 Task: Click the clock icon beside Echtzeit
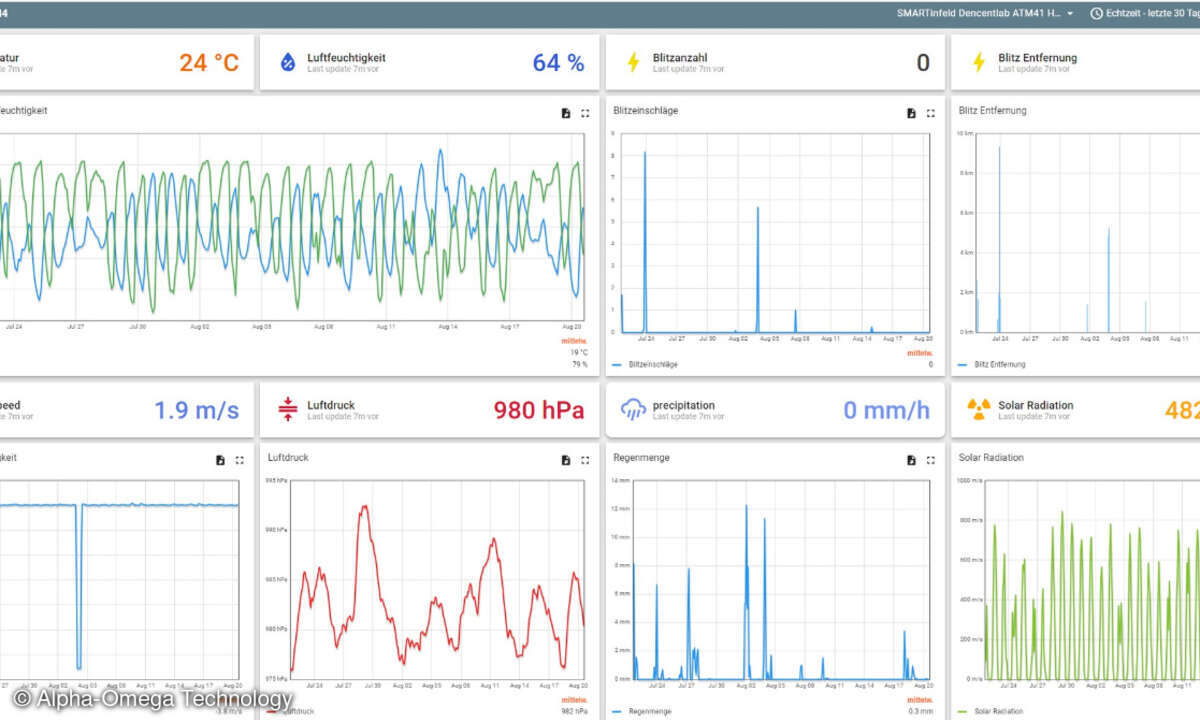1096,13
